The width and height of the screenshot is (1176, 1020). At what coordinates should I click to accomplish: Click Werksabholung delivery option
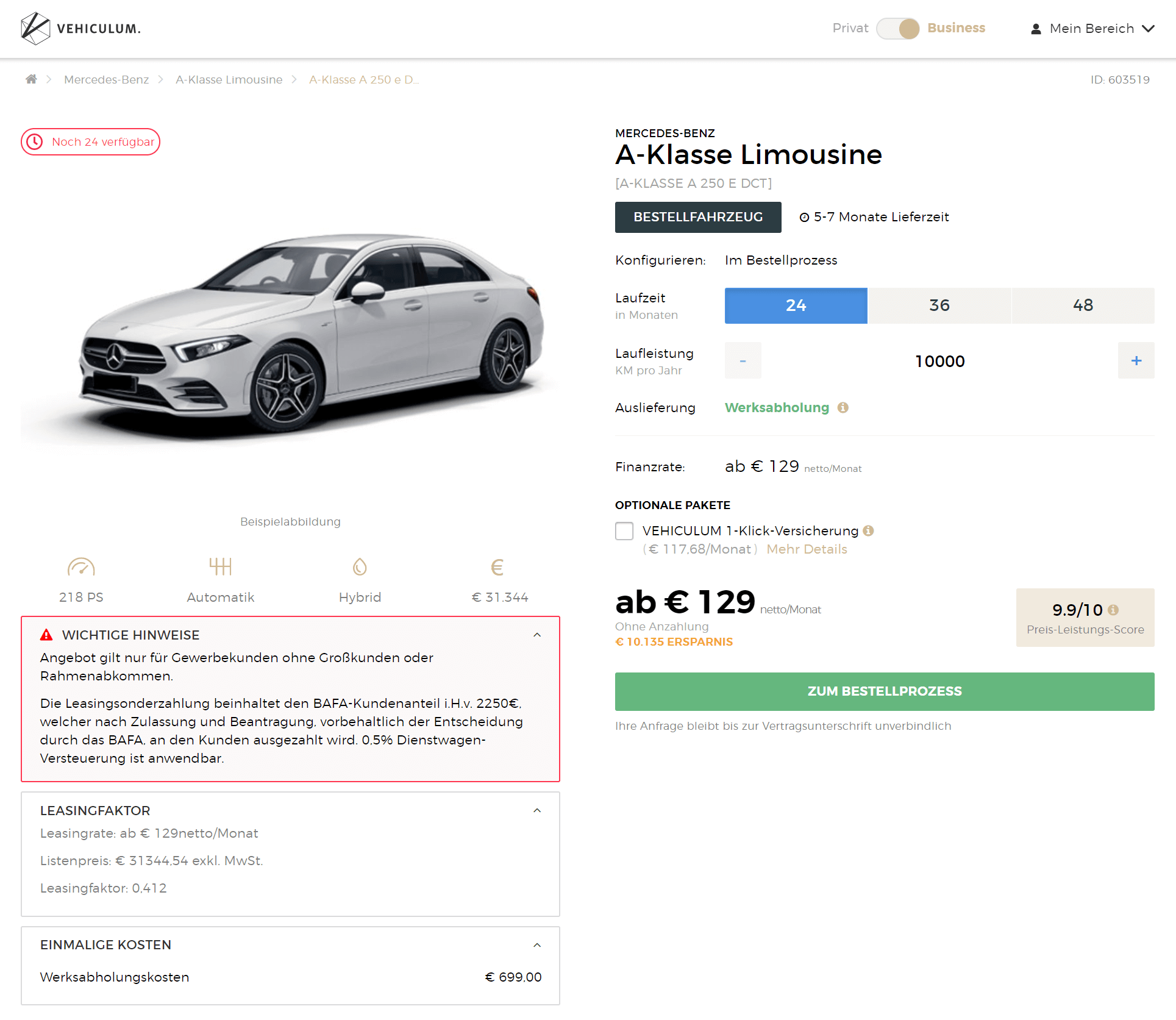point(777,407)
